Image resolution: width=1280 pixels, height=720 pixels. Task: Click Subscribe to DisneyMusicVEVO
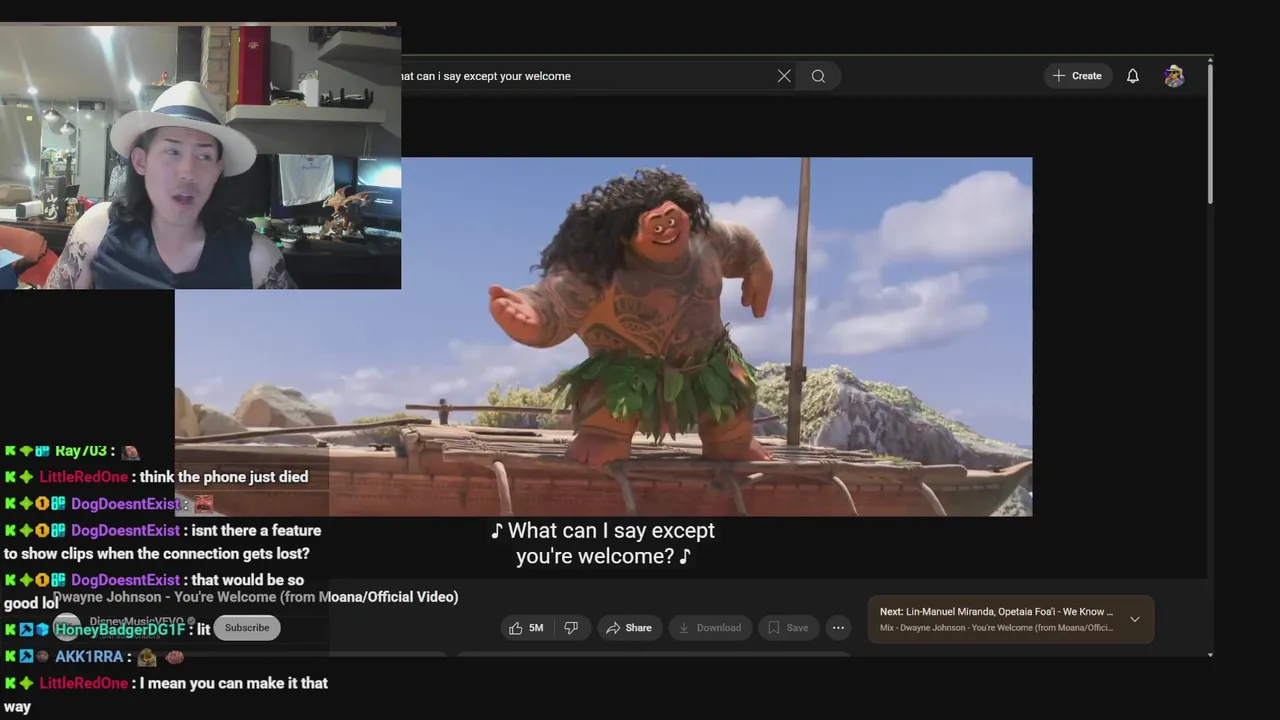[247, 628]
